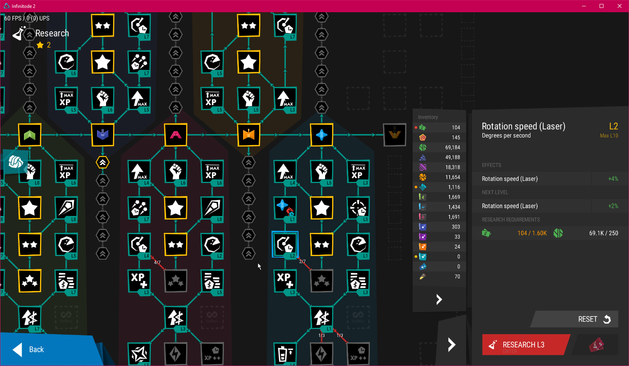Click the "+2%" next level value

[613, 206]
